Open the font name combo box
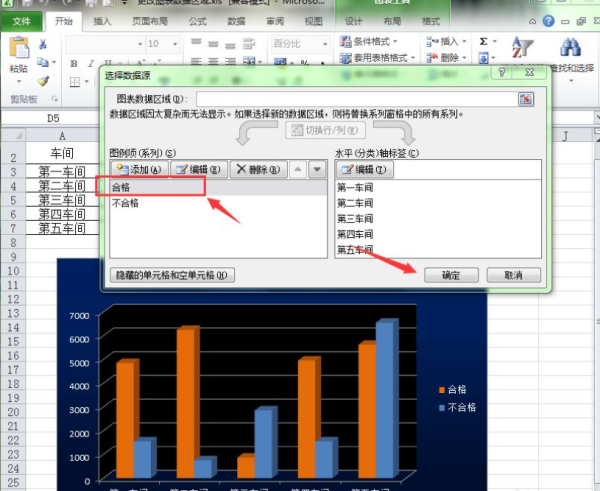The height and width of the screenshot is (491, 600). 104,44
